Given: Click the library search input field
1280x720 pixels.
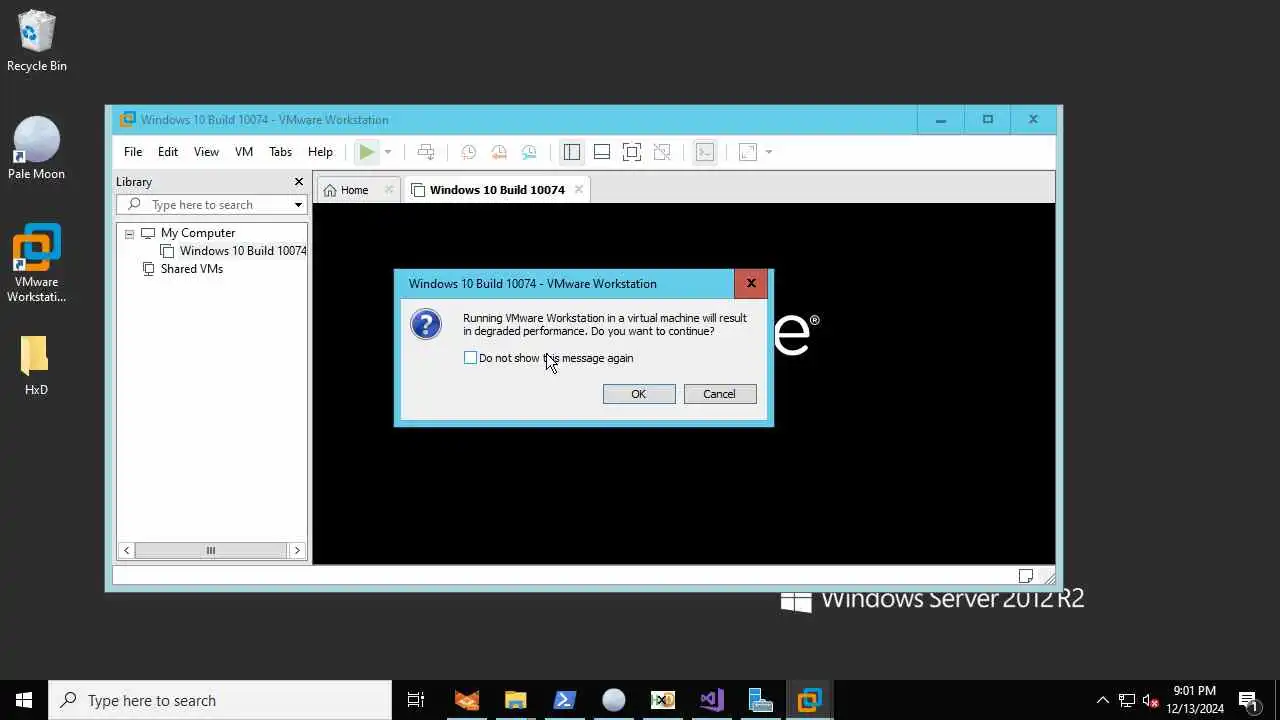Looking at the screenshot, I should point(210,205).
